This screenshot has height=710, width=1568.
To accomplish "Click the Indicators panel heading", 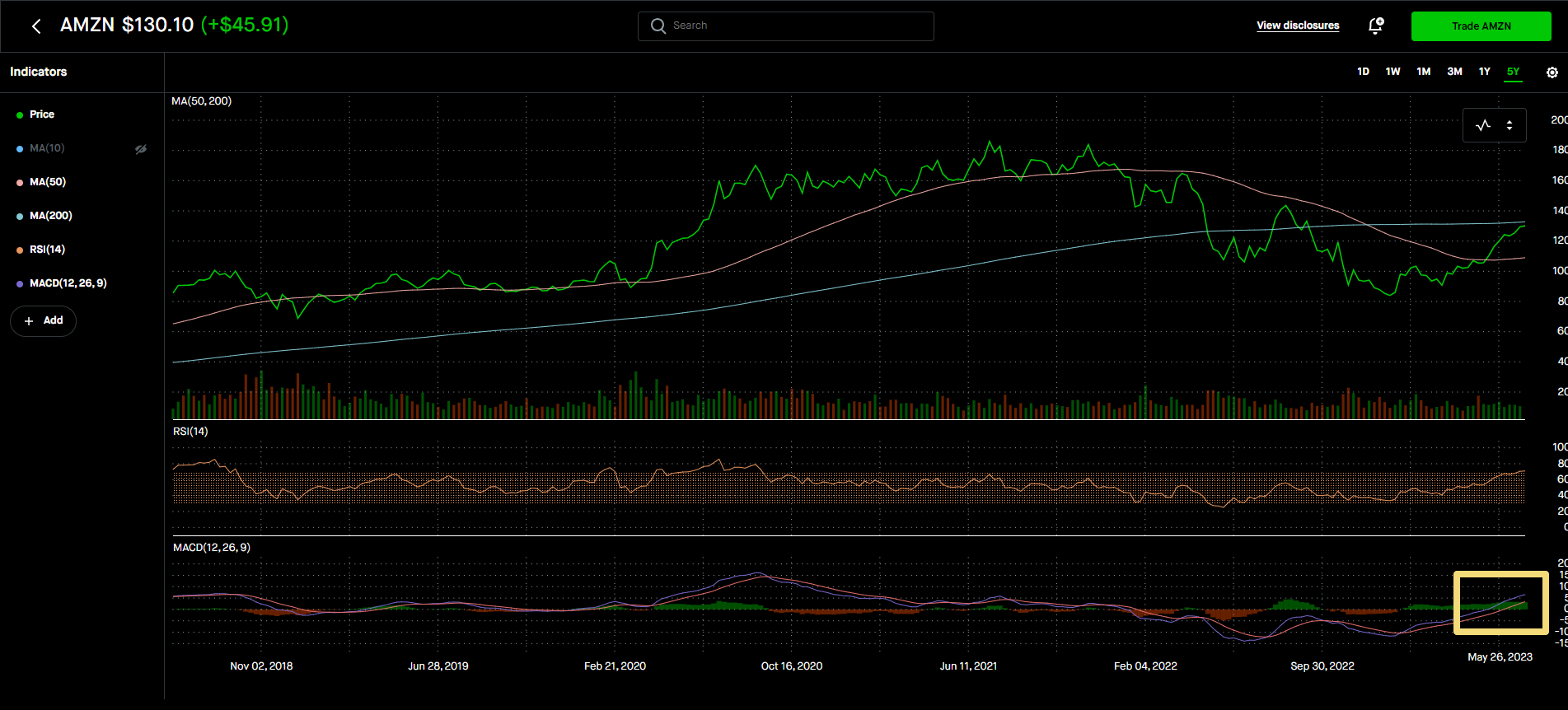I will point(39,72).
